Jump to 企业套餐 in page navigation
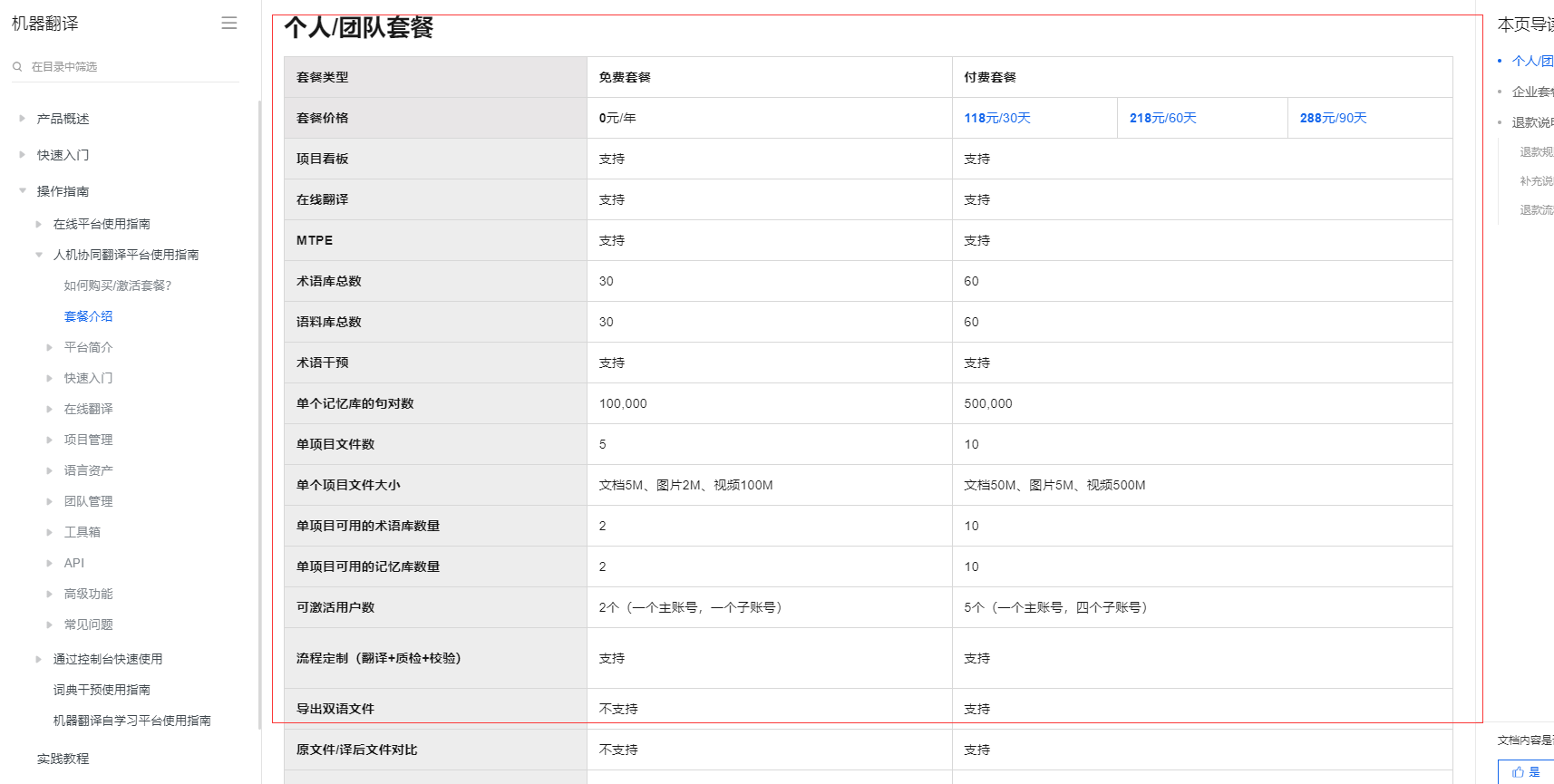 1532,92
